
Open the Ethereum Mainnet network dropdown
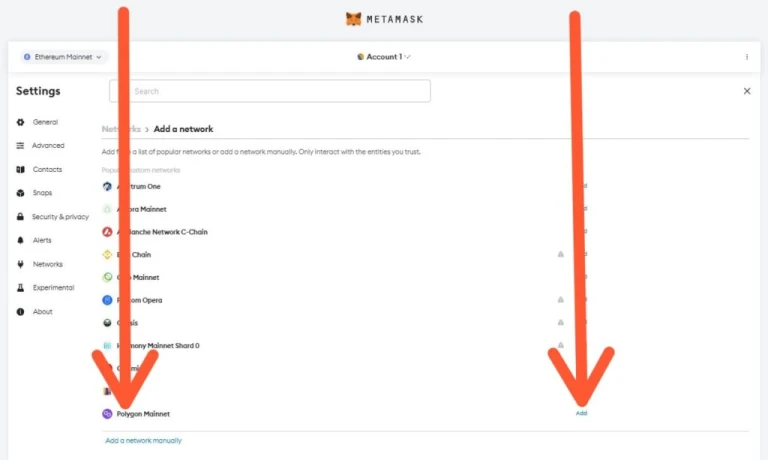63,57
